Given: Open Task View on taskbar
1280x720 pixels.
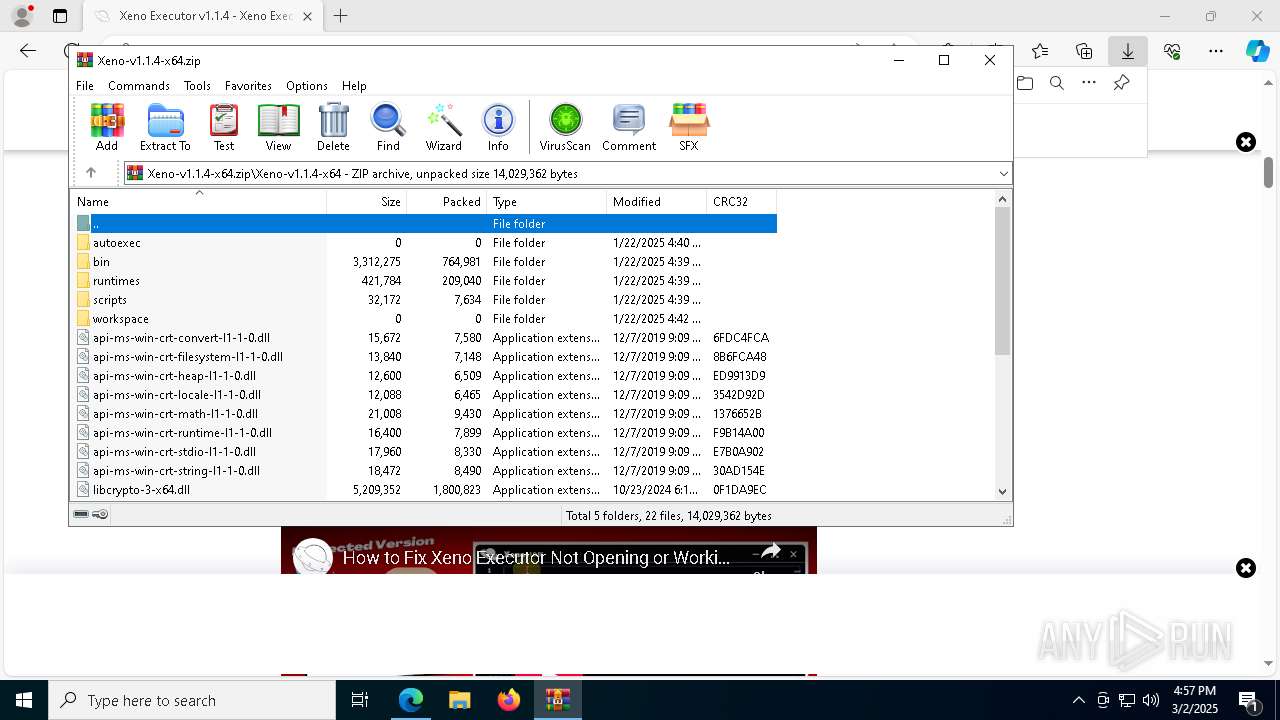Looking at the screenshot, I should click(x=360, y=700).
